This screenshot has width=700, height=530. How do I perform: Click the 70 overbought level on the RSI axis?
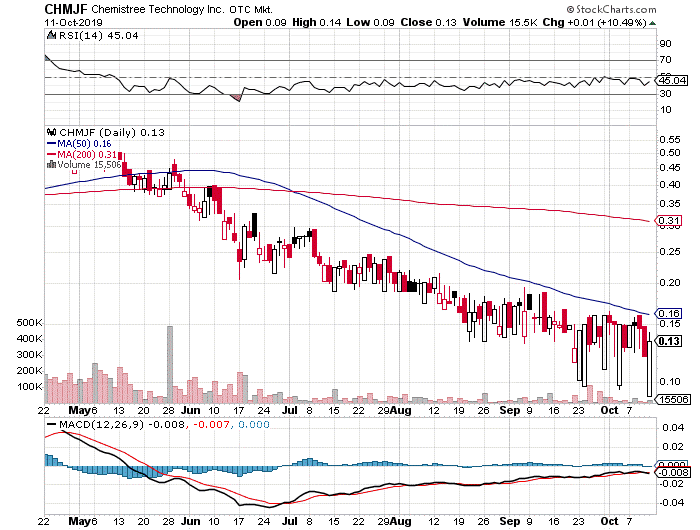[665, 60]
